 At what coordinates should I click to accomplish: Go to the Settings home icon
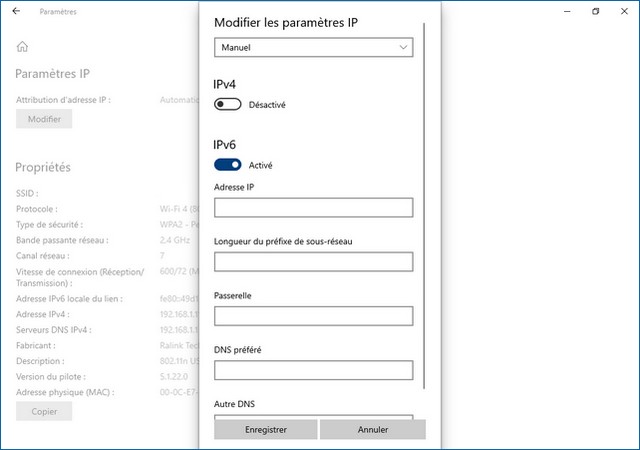[22, 47]
